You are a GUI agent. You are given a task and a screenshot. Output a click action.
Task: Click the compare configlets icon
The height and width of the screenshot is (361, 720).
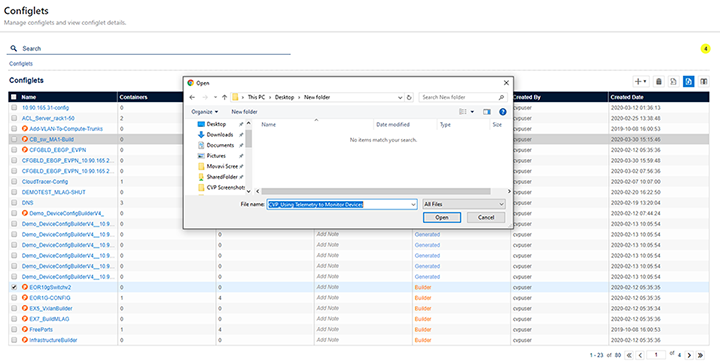[x=703, y=81]
